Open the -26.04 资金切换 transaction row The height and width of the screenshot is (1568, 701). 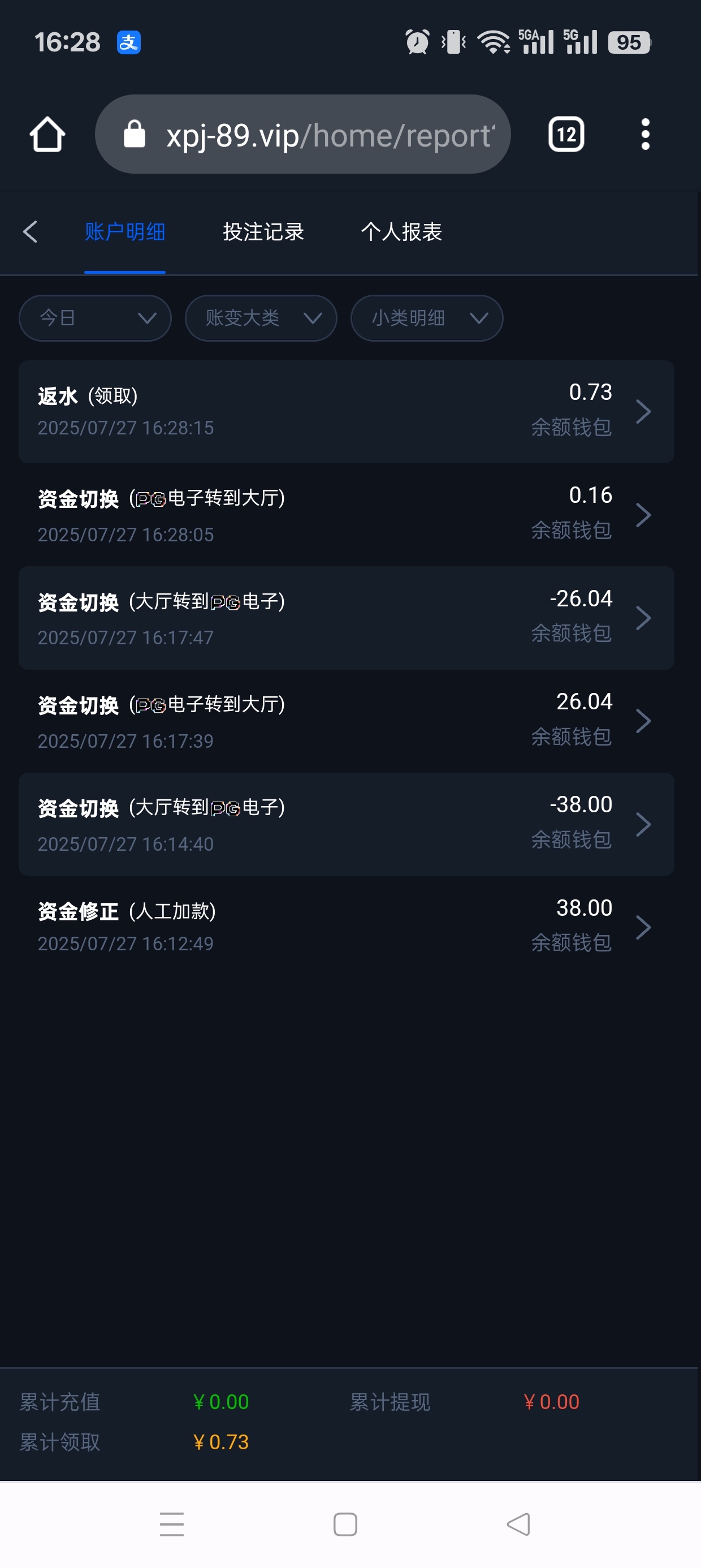tap(345, 618)
